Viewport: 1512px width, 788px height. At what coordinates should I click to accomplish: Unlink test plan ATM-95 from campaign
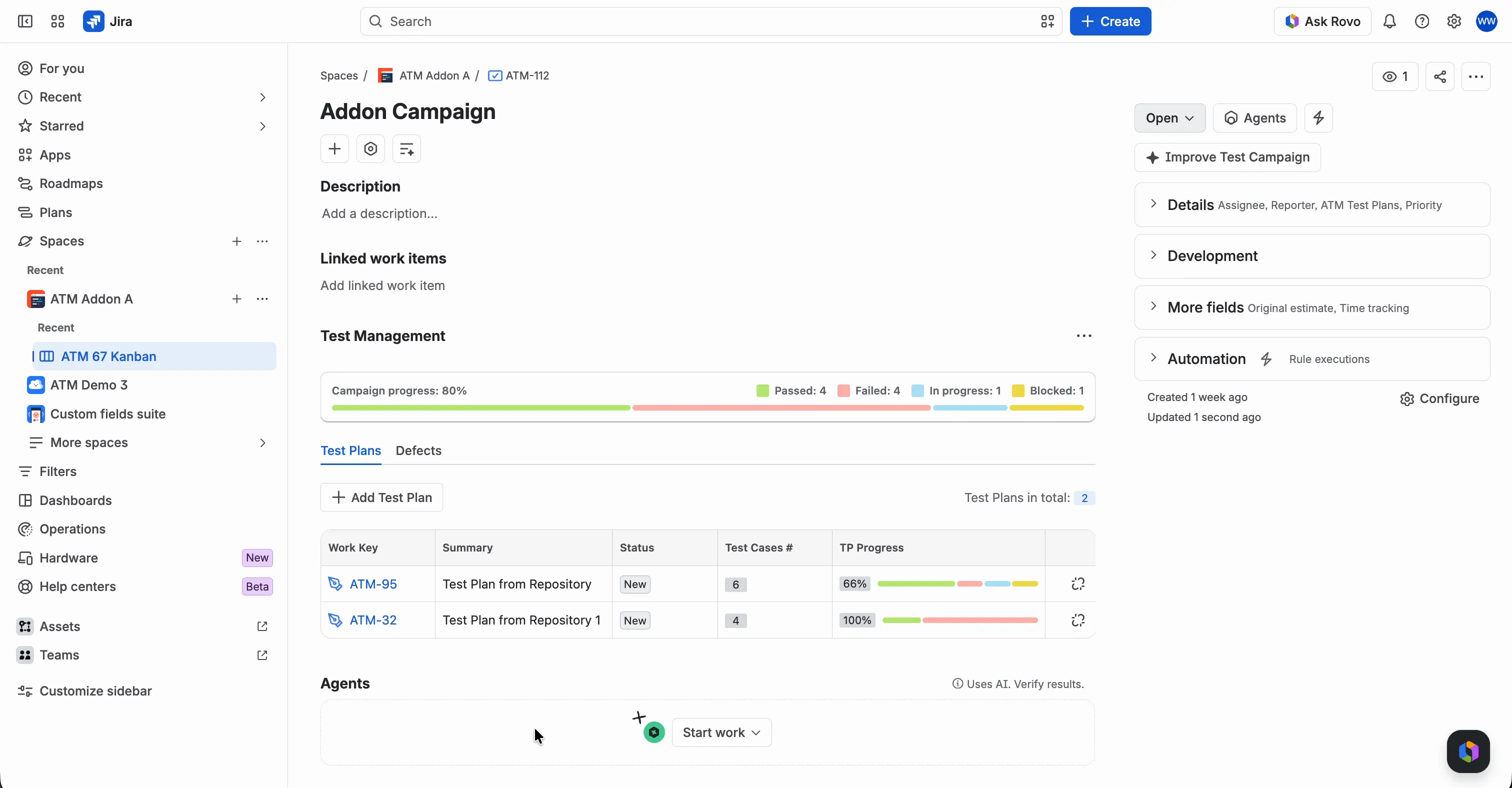(1077, 584)
